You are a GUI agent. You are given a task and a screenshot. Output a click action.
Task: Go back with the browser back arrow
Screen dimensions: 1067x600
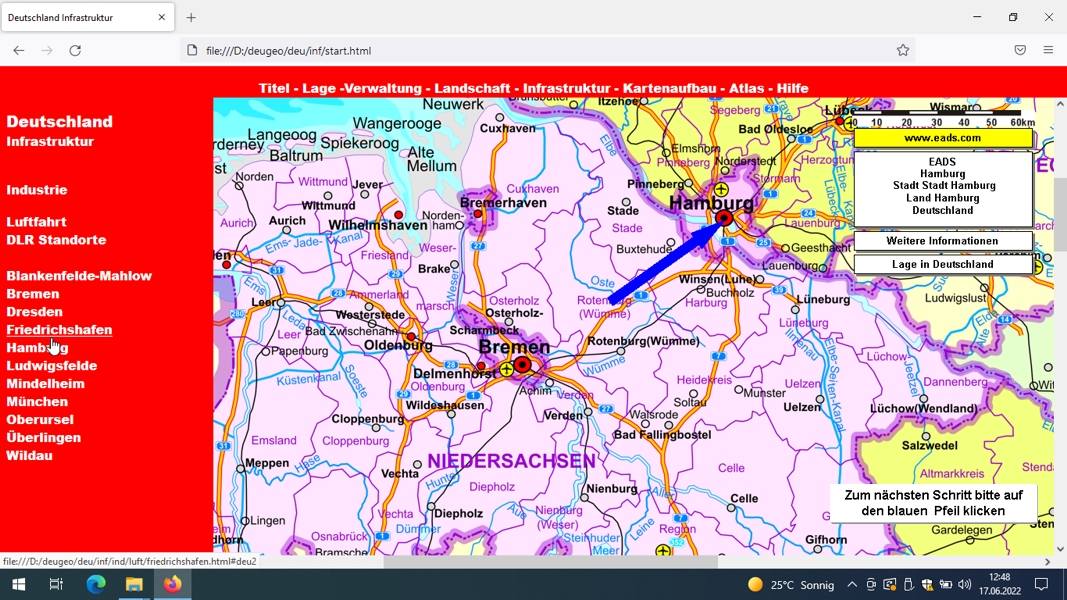click(18, 50)
